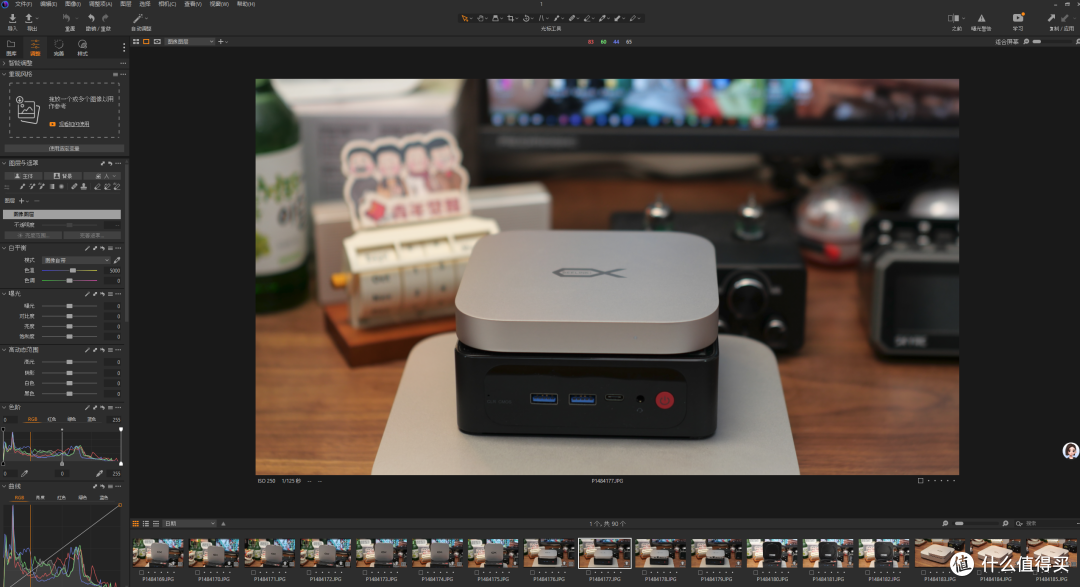Select the Rotate straighten cursor tool
This screenshot has width=1080, height=587.
(526, 19)
